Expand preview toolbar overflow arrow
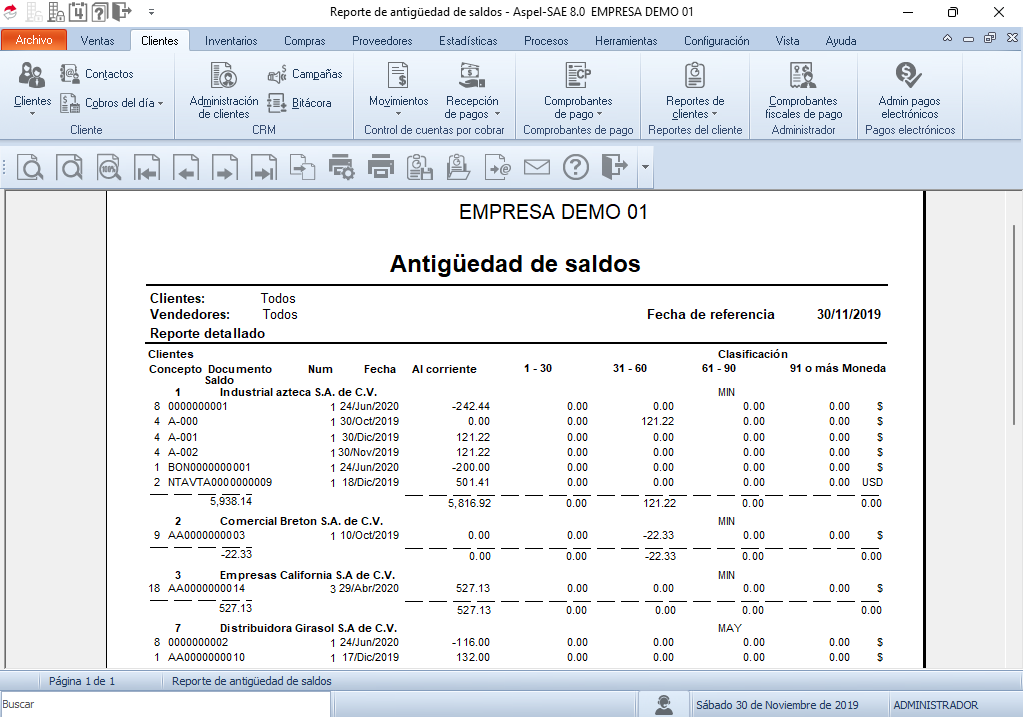This screenshot has width=1023, height=717. point(645,168)
